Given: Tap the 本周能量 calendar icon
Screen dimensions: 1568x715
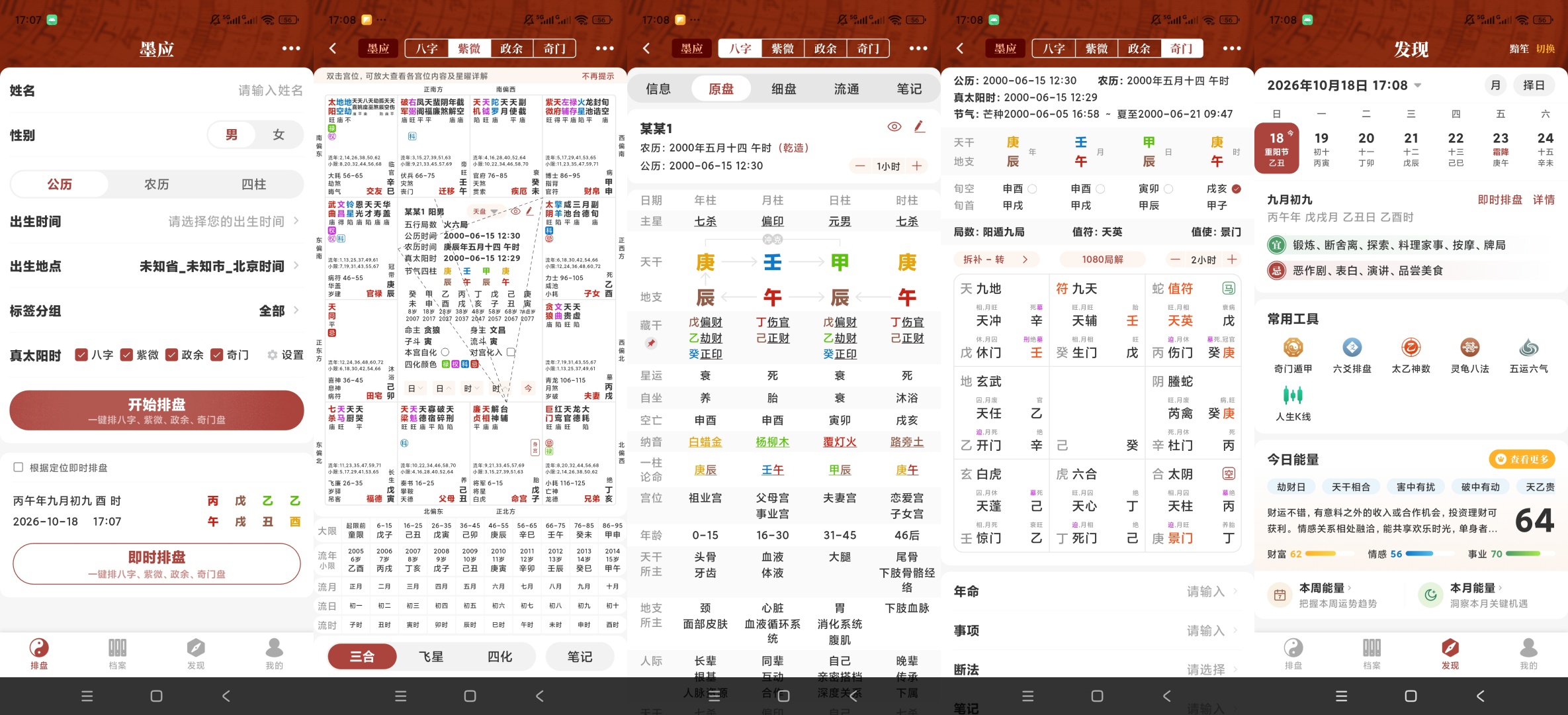Looking at the screenshot, I should coord(1280,595).
